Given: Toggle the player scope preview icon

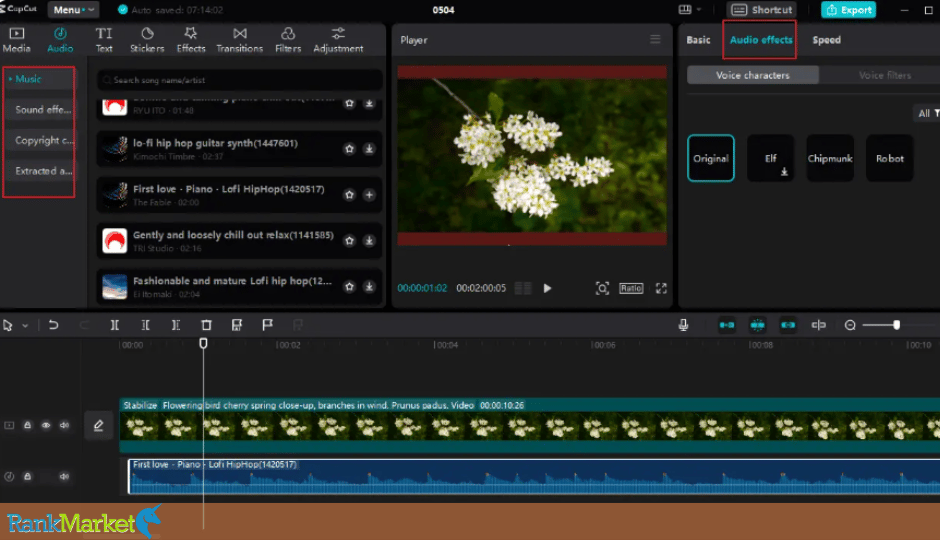Looking at the screenshot, I should click(x=602, y=288).
